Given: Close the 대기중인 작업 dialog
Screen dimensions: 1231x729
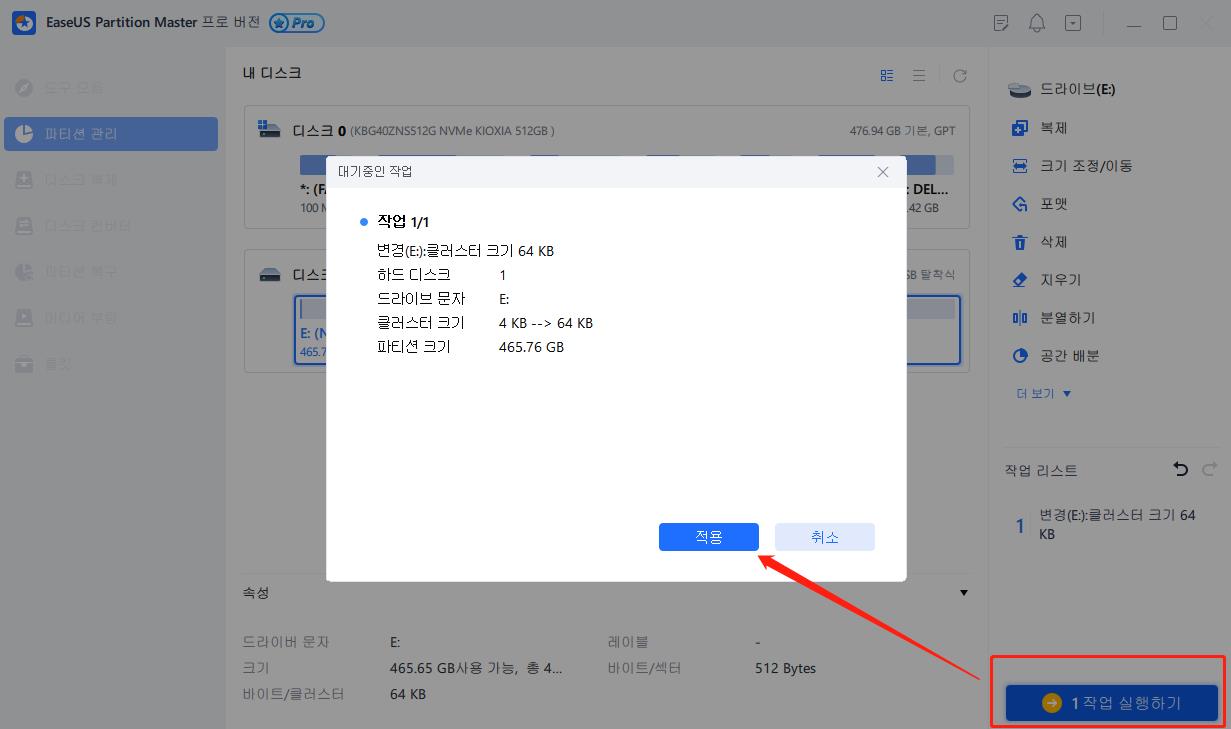Looking at the screenshot, I should click(883, 171).
